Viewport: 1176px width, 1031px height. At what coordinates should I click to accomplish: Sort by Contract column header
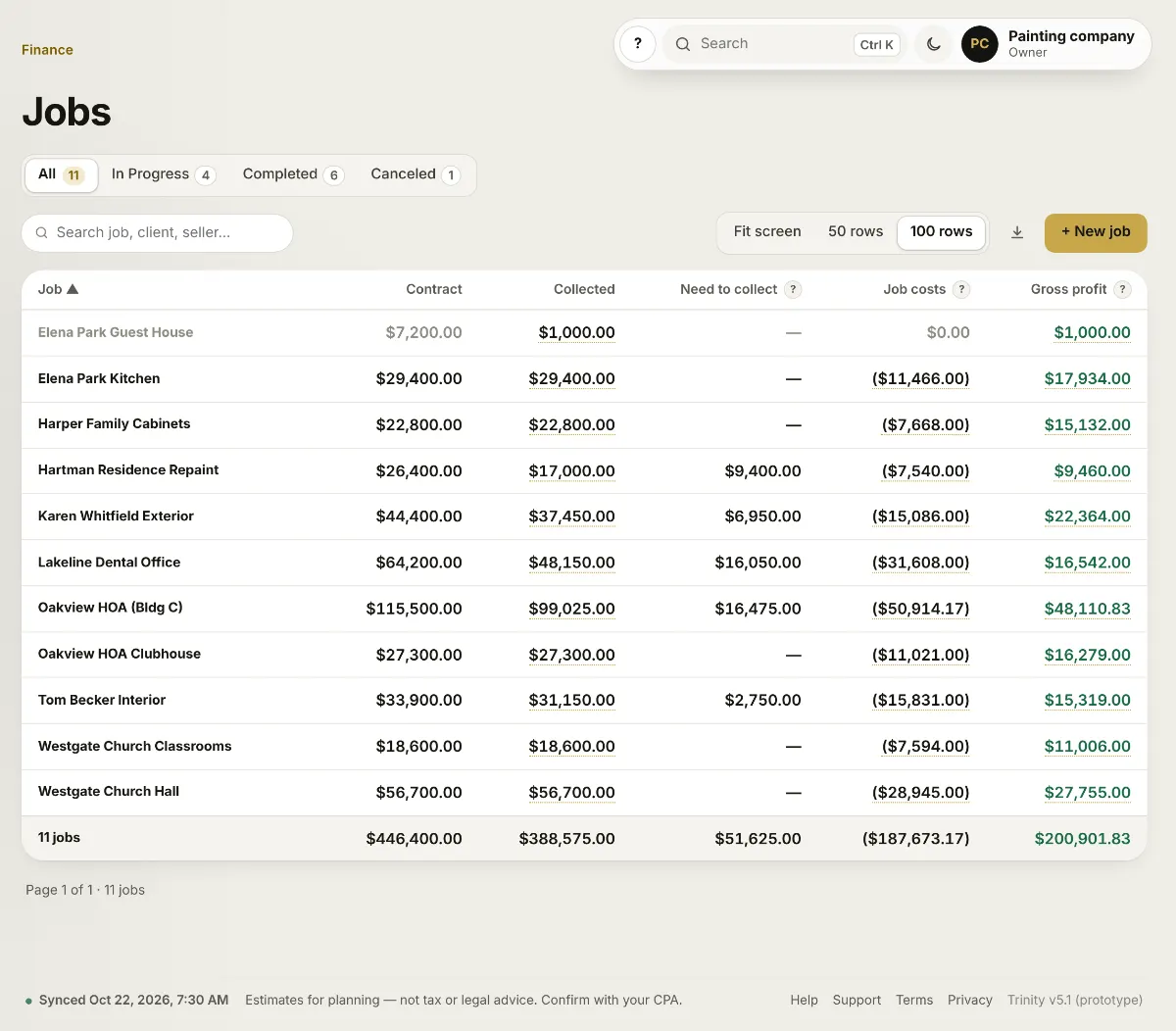(x=434, y=289)
